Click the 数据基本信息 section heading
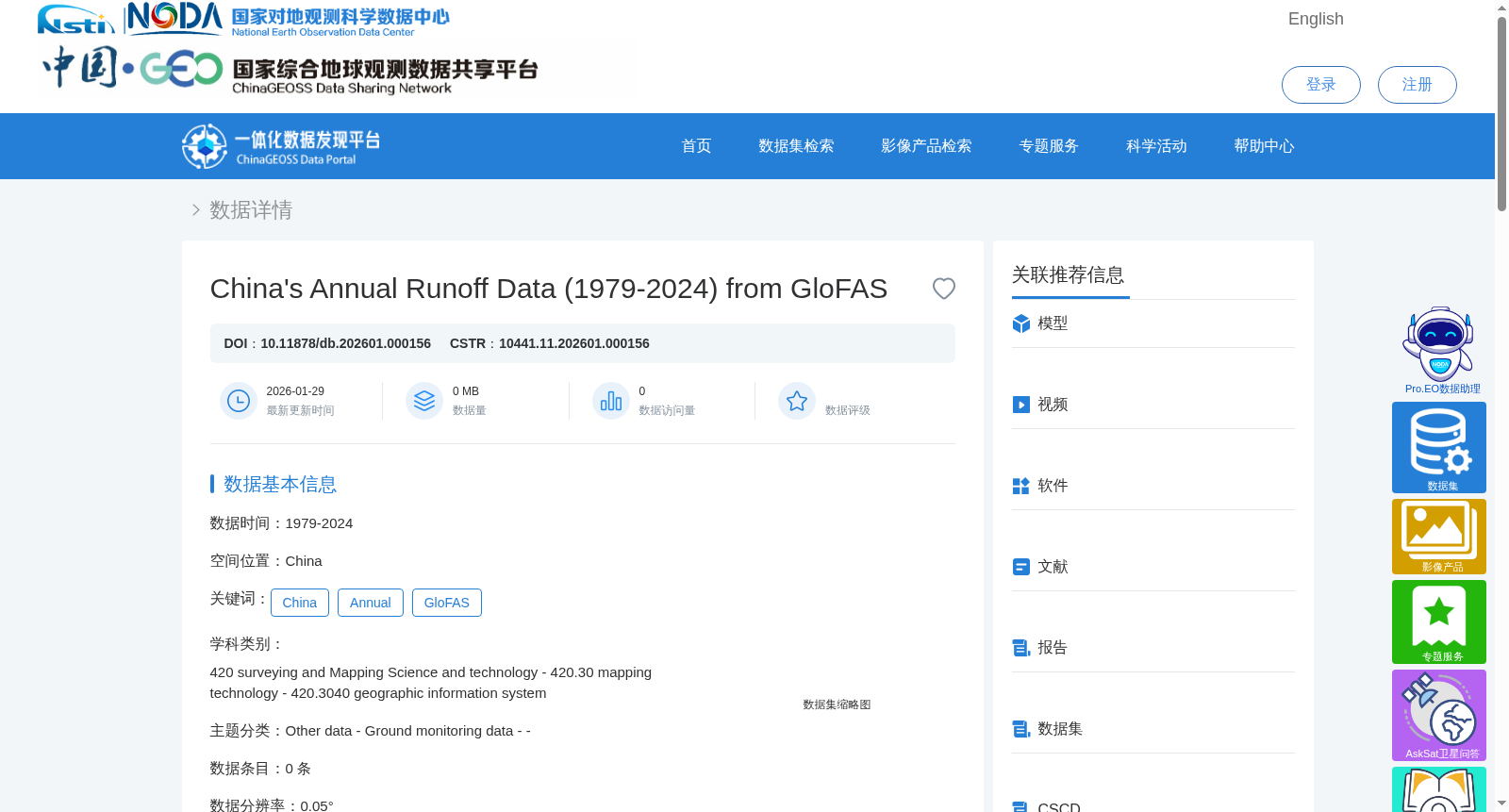Screen dimensions: 1509x812 point(280,484)
